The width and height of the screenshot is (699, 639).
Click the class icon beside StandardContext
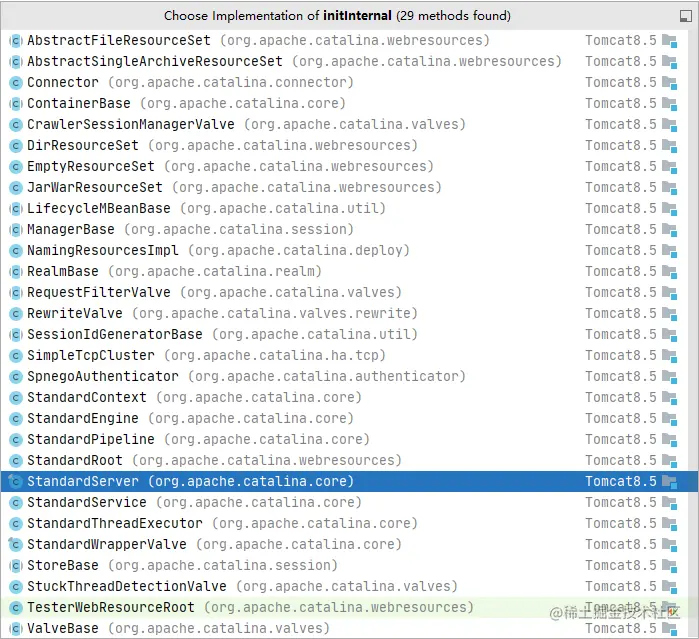point(16,398)
